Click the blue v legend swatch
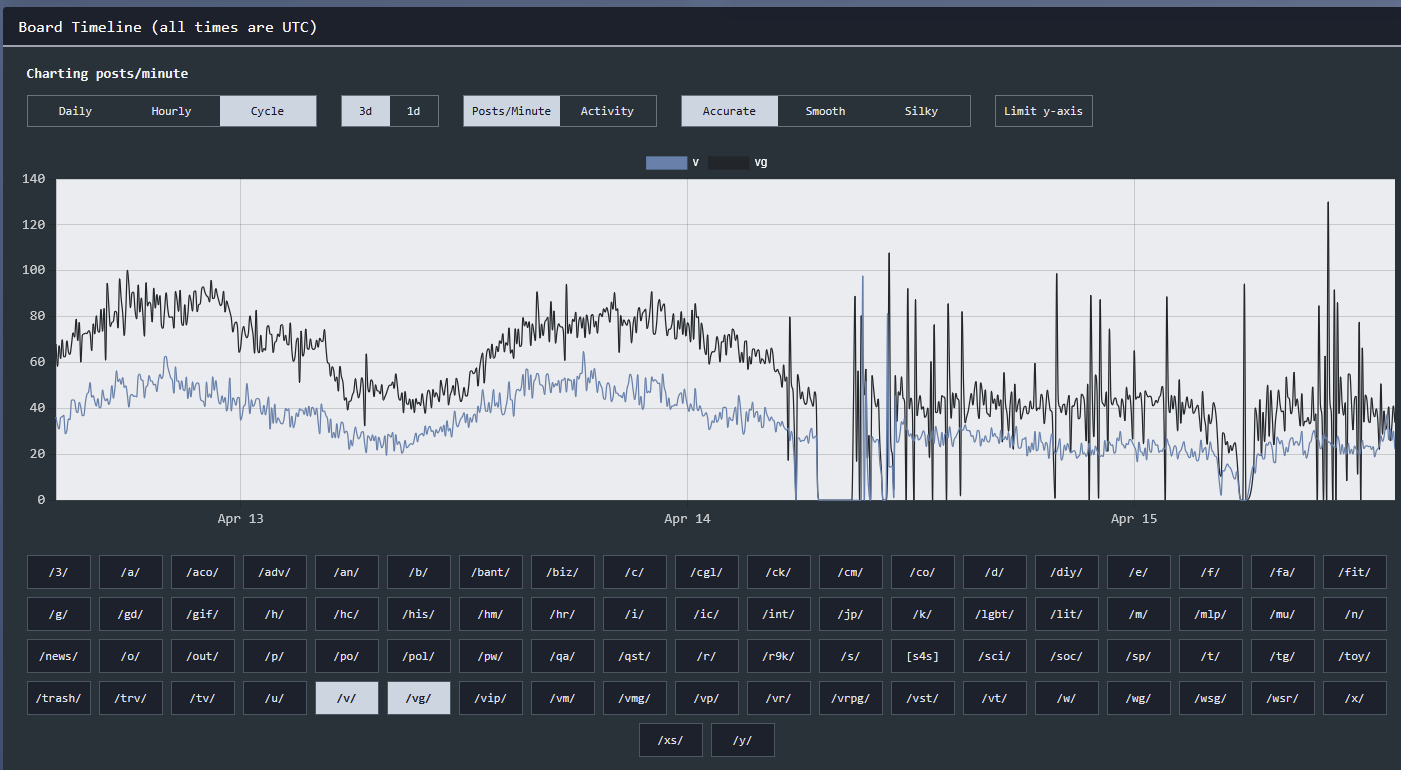This screenshot has width=1401, height=770. click(666, 162)
